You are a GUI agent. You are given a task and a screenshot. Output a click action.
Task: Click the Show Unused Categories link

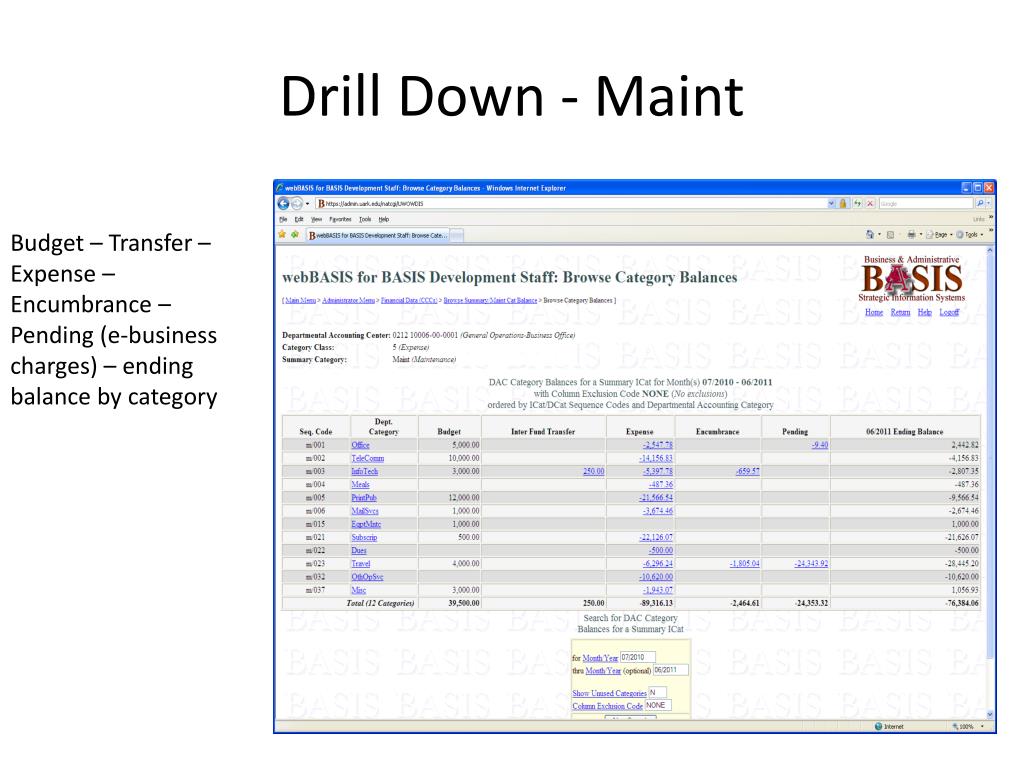(609, 694)
